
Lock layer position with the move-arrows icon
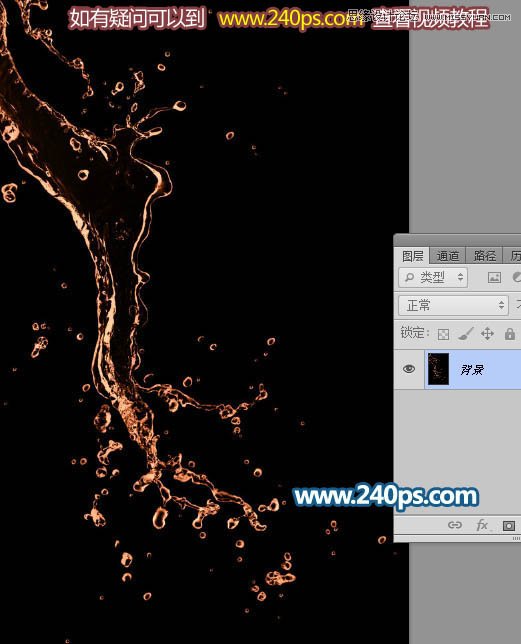pyautogui.click(x=487, y=334)
